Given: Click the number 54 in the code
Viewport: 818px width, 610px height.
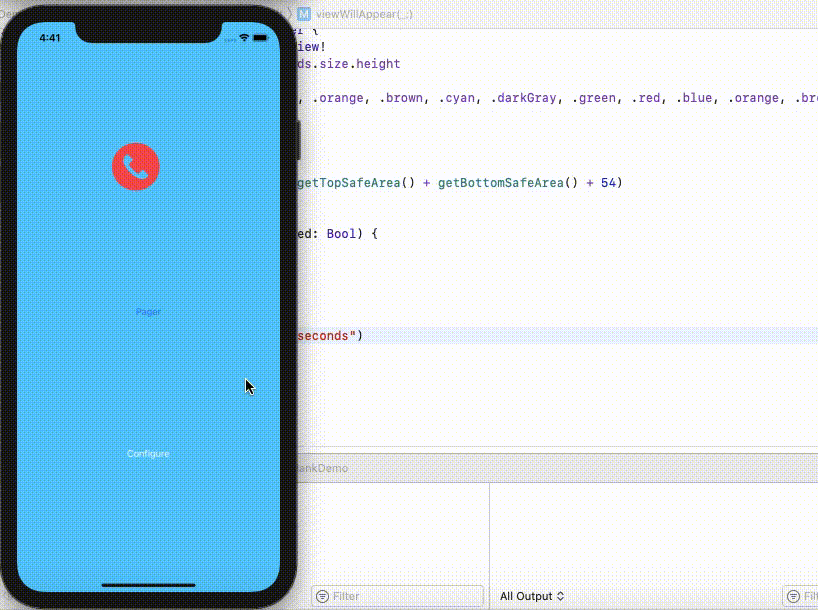Looking at the screenshot, I should coord(608,183).
